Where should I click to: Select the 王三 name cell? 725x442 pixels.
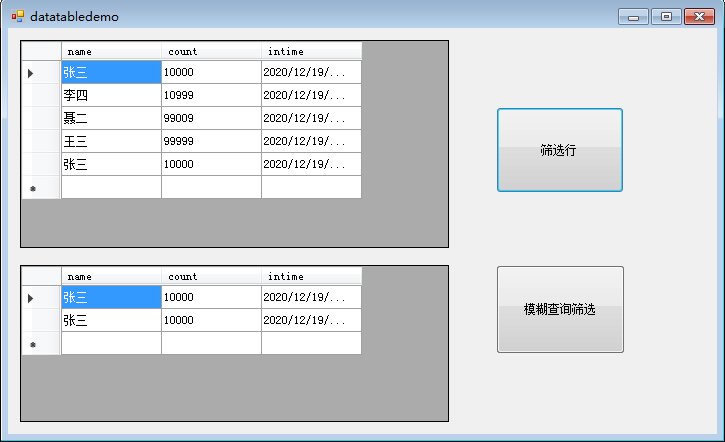pyautogui.click(x=111, y=141)
